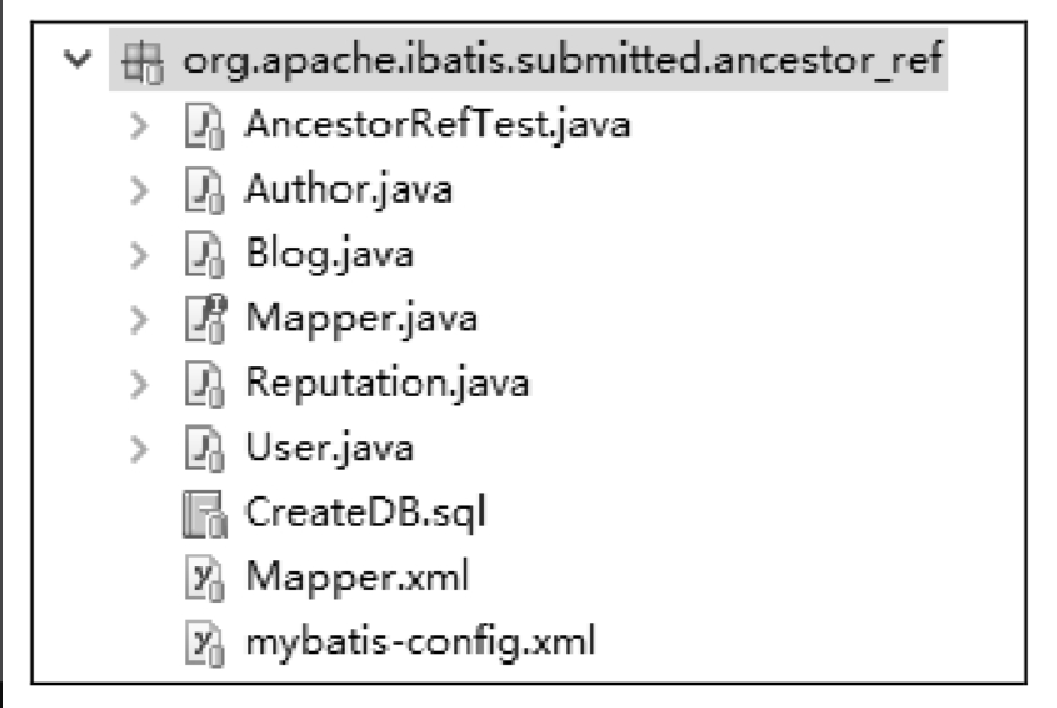Image resolution: width=1057 pixels, height=708 pixels.
Task: Expand the Mapper.java node
Action: [138, 320]
